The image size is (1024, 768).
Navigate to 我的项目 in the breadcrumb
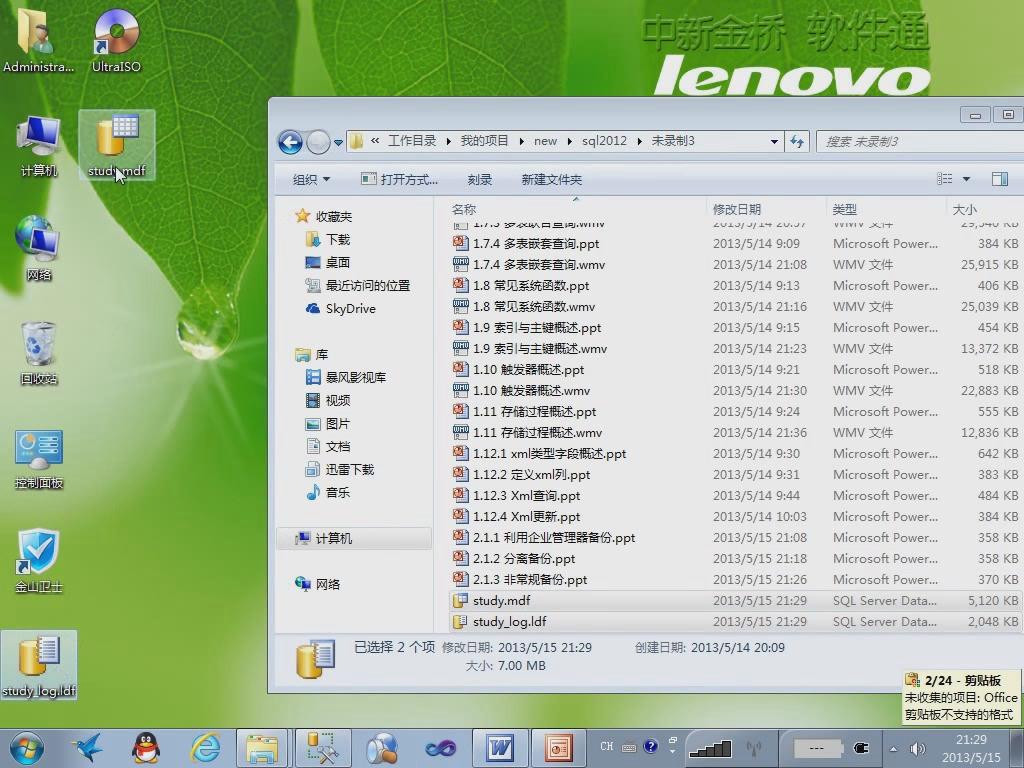(x=485, y=141)
